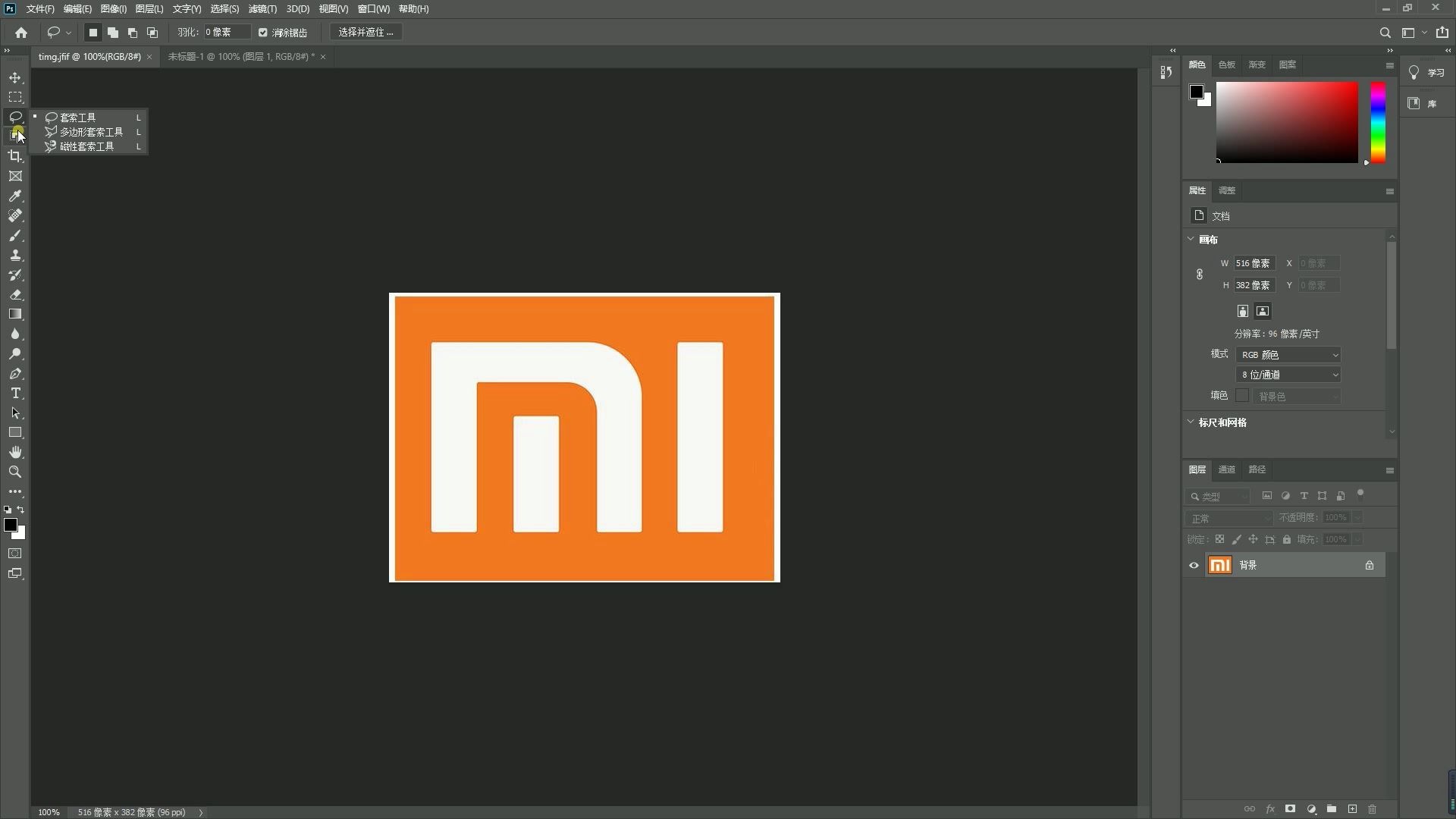Pick a color in the color field
Screen dimensions: 1456x819
click(x=1287, y=122)
